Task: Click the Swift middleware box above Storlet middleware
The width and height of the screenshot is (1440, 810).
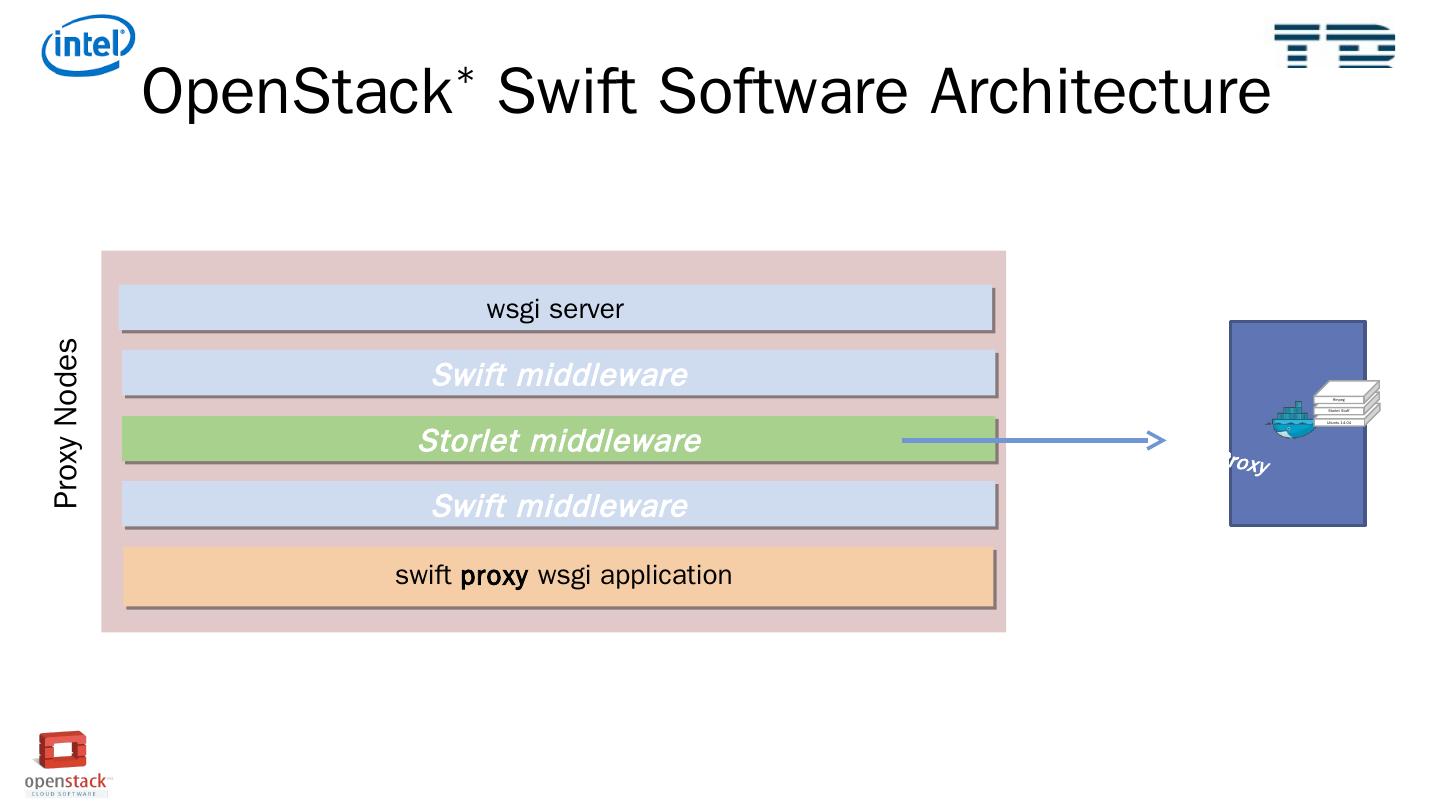Action: (559, 374)
